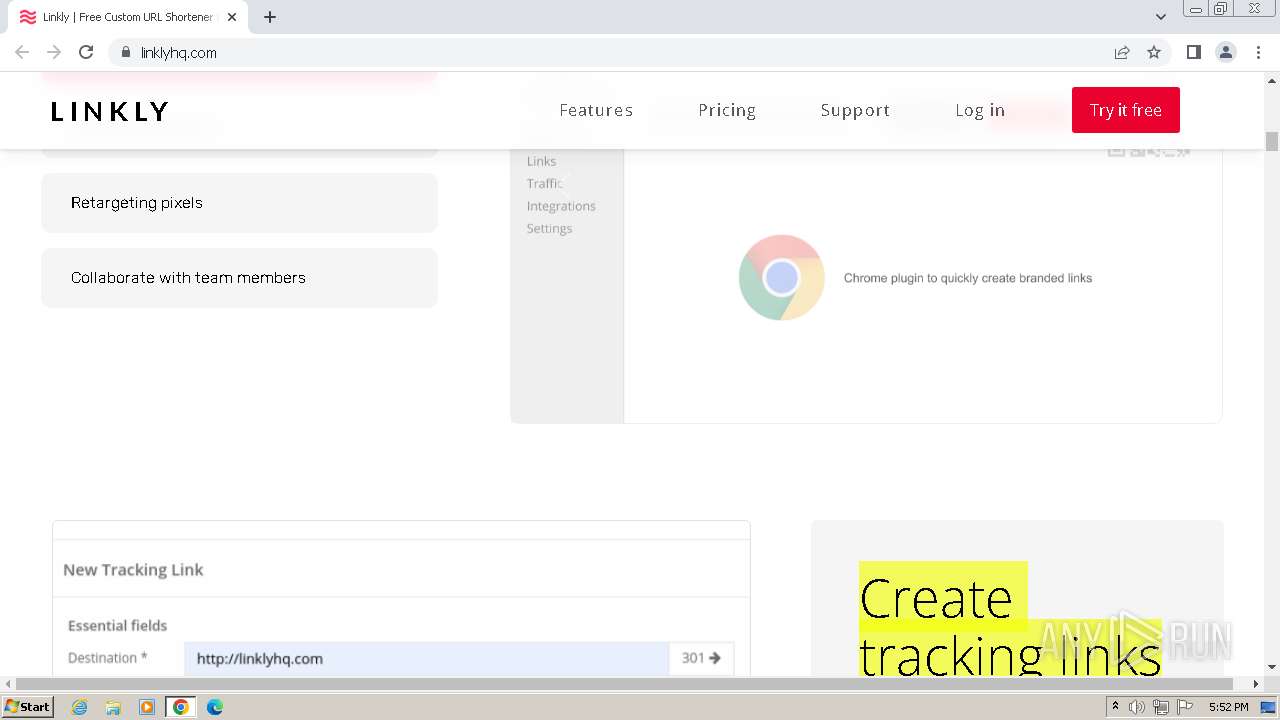Click the Chrome taskbar icon
This screenshot has width=1280, height=720.
coord(181,707)
